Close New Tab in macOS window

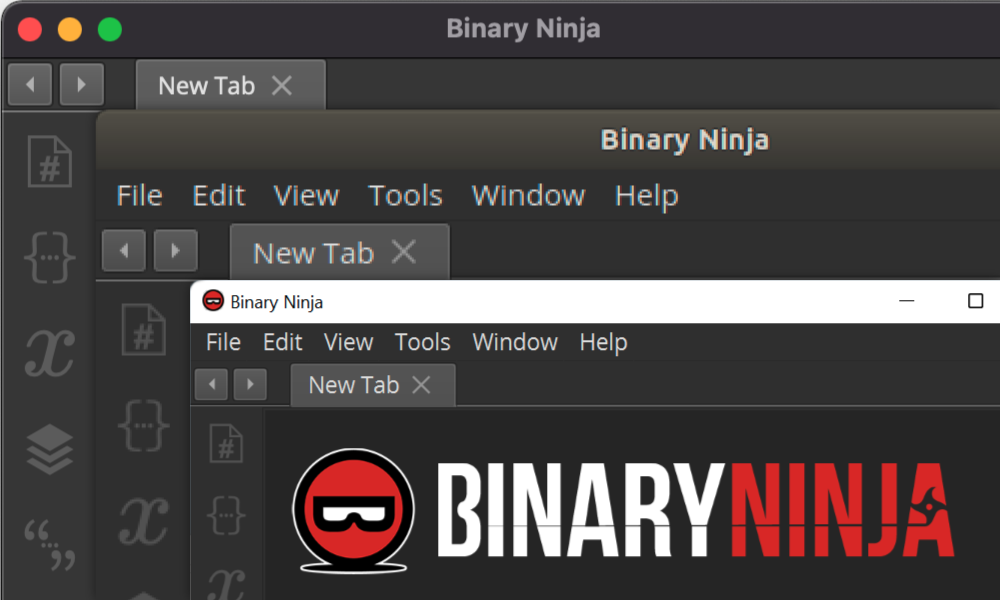click(282, 85)
